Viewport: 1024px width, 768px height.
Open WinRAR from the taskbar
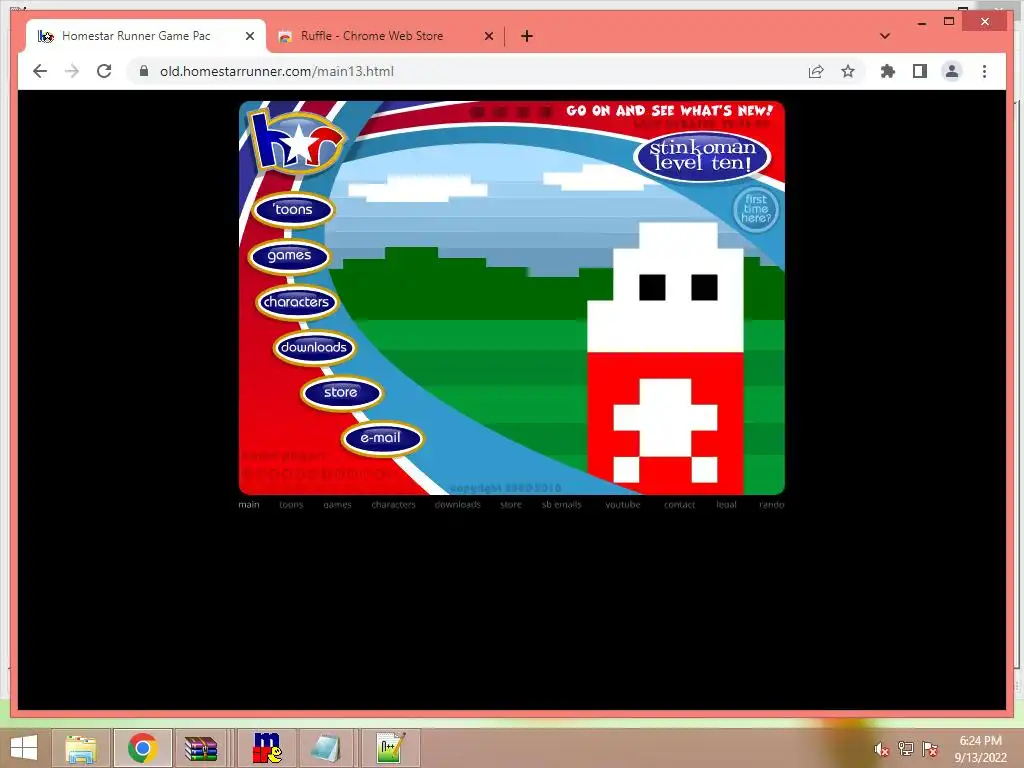point(201,748)
